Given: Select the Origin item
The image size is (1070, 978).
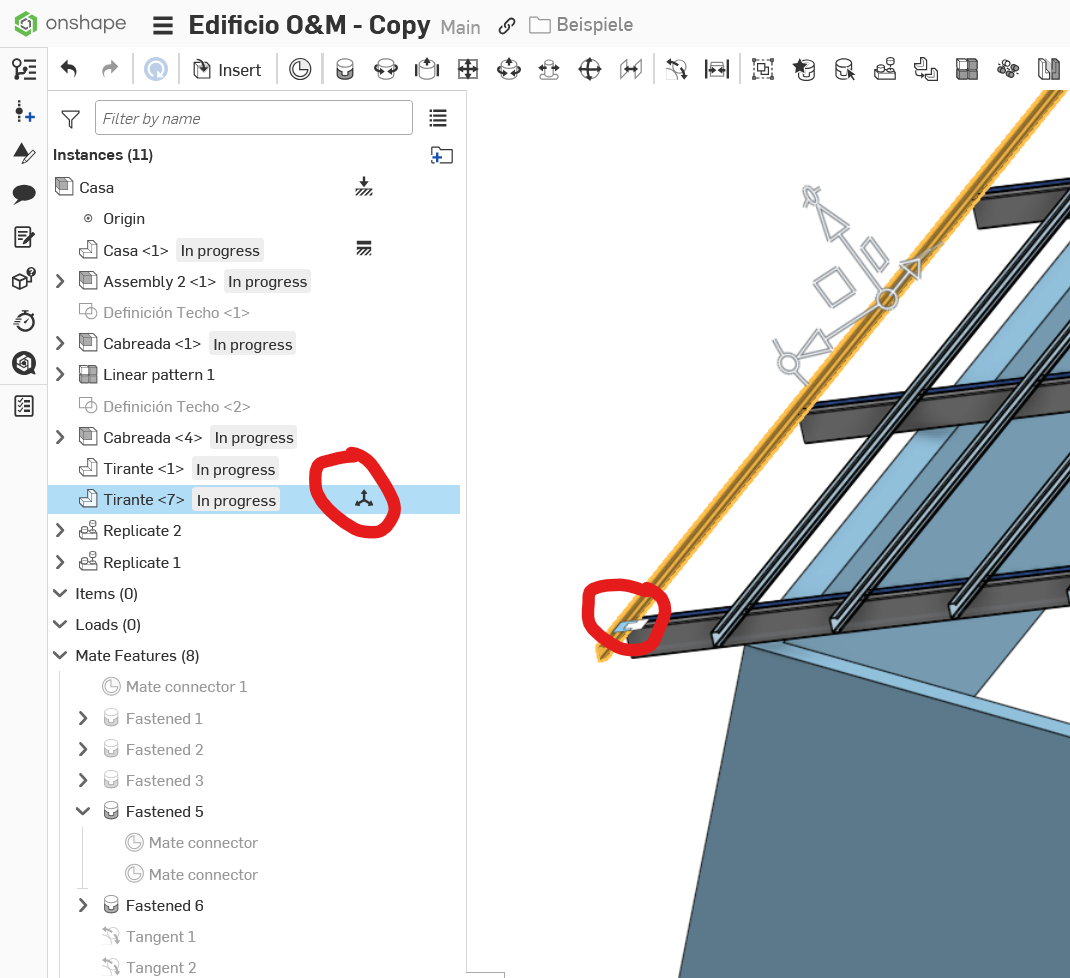Looking at the screenshot, I should click(x=124, y=218).
